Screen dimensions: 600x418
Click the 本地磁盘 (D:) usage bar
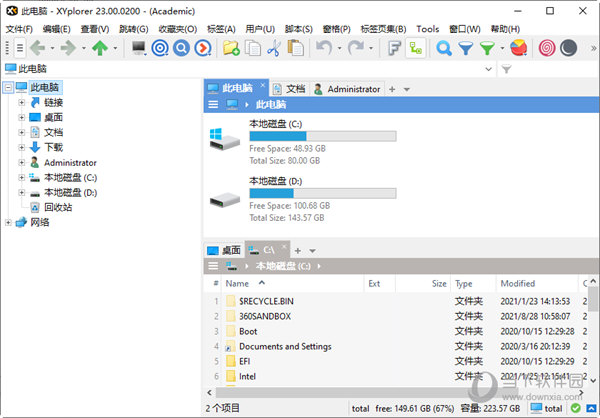click(x=323, y=193)
